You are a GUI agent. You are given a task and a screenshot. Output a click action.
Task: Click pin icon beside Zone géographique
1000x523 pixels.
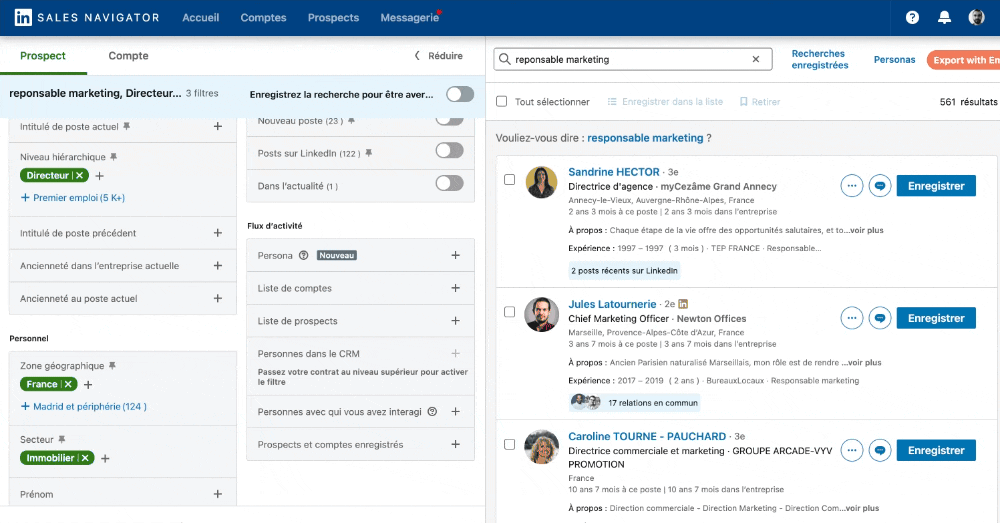pos(112,365)
